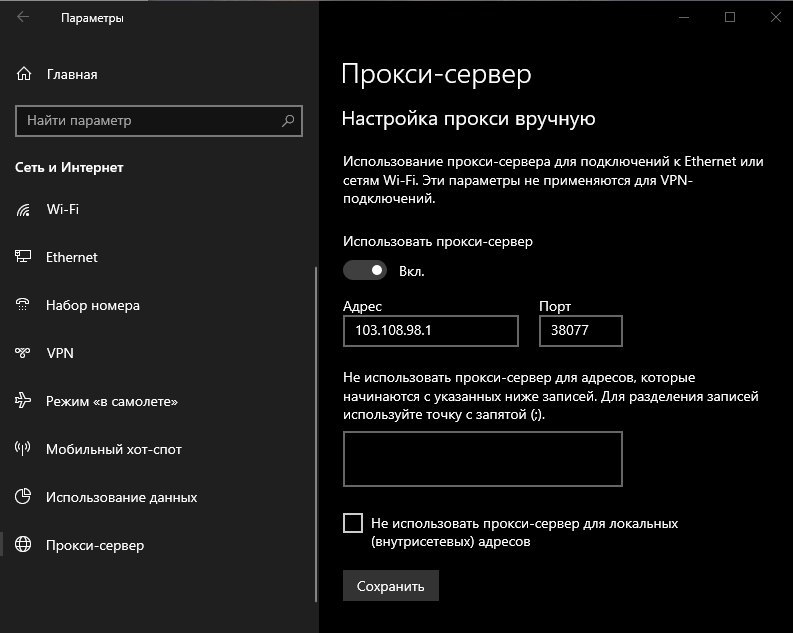Close the Параметры window

(x=775, y=17)
